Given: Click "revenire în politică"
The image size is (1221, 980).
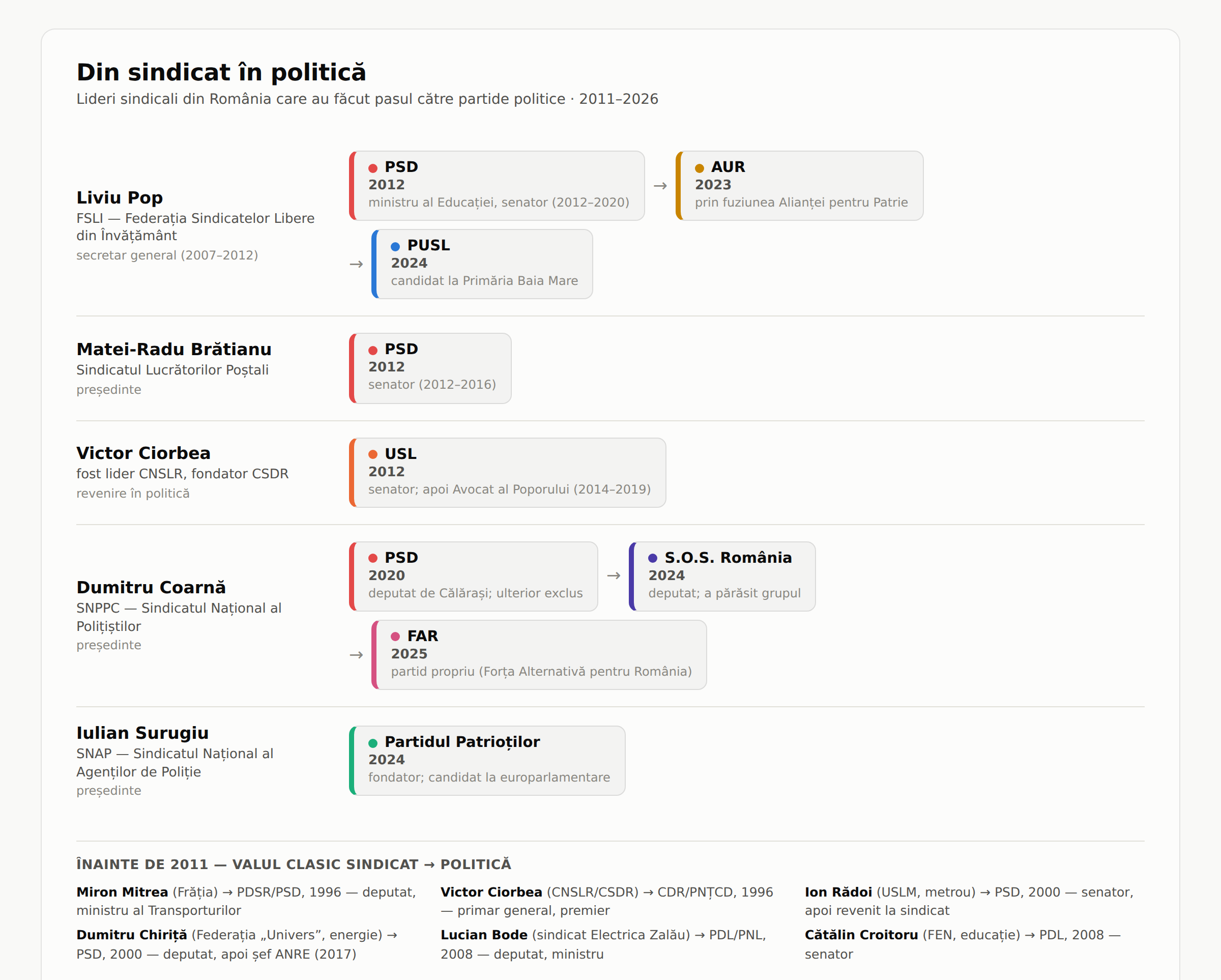Looking at the screenshot, I should coord(133,494).
